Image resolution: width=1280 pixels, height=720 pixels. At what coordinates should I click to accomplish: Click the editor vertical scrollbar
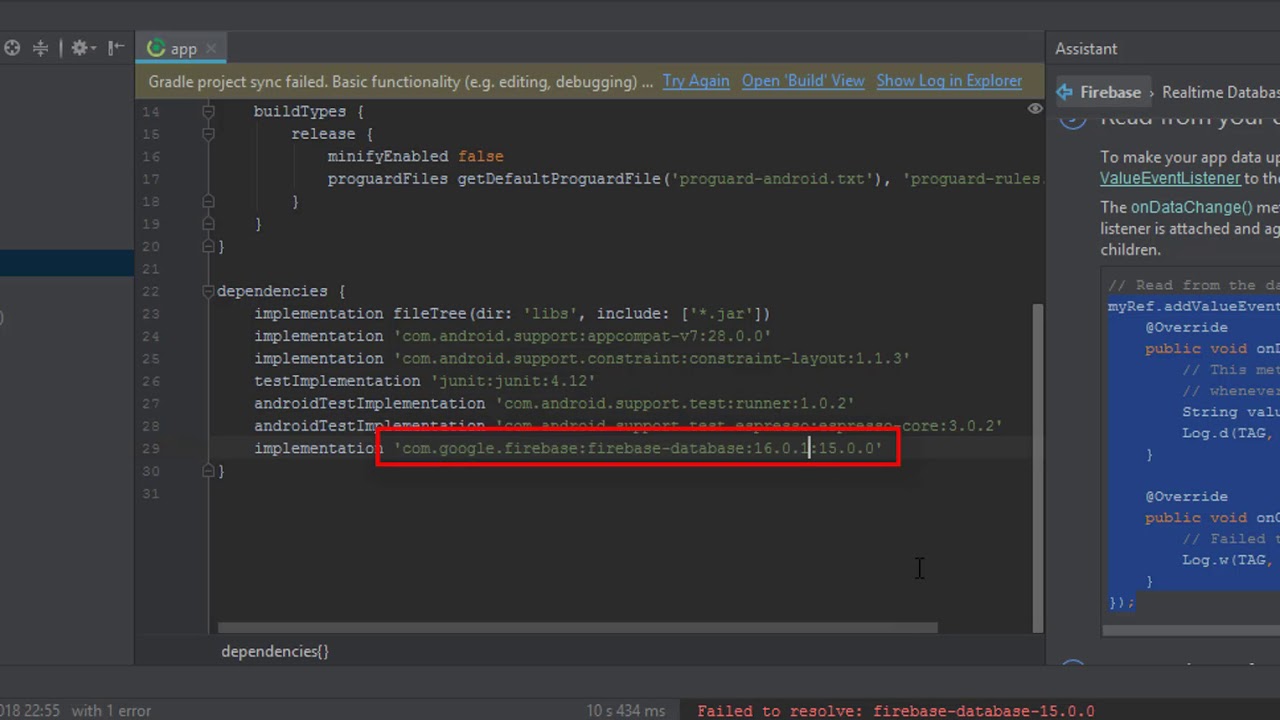click(1038, 468)
